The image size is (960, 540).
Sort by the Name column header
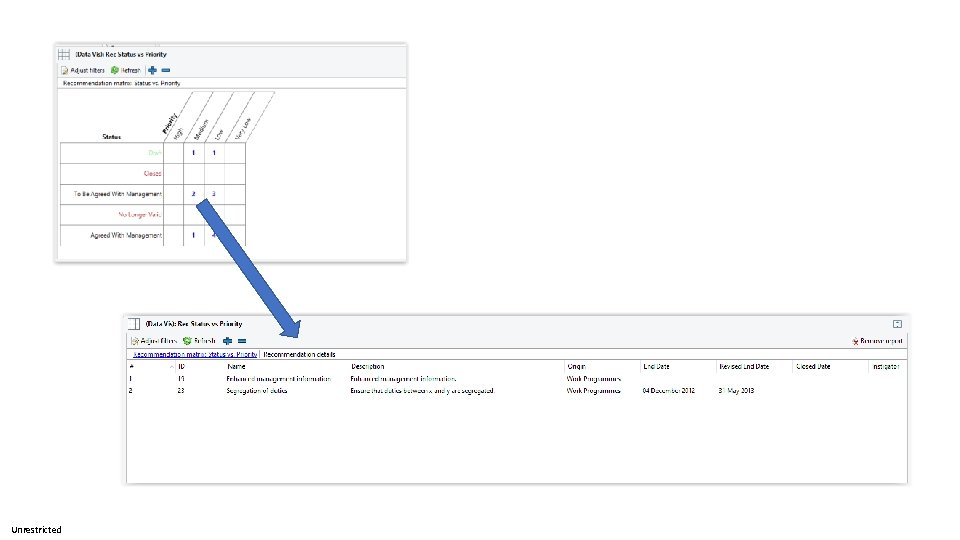pos(236,367)
